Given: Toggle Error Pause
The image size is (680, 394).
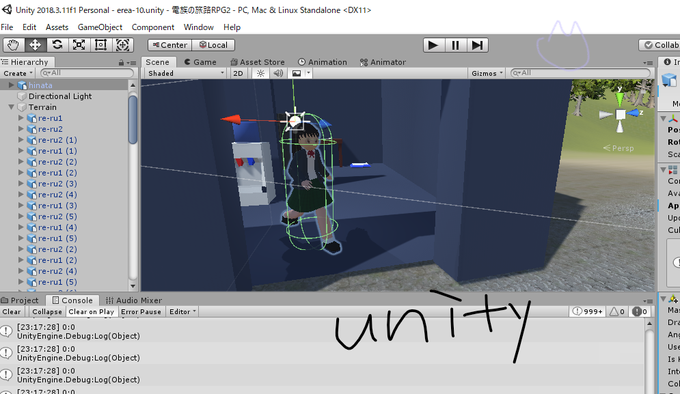Looking at the screenshot, I should click(x=141, y=312).
